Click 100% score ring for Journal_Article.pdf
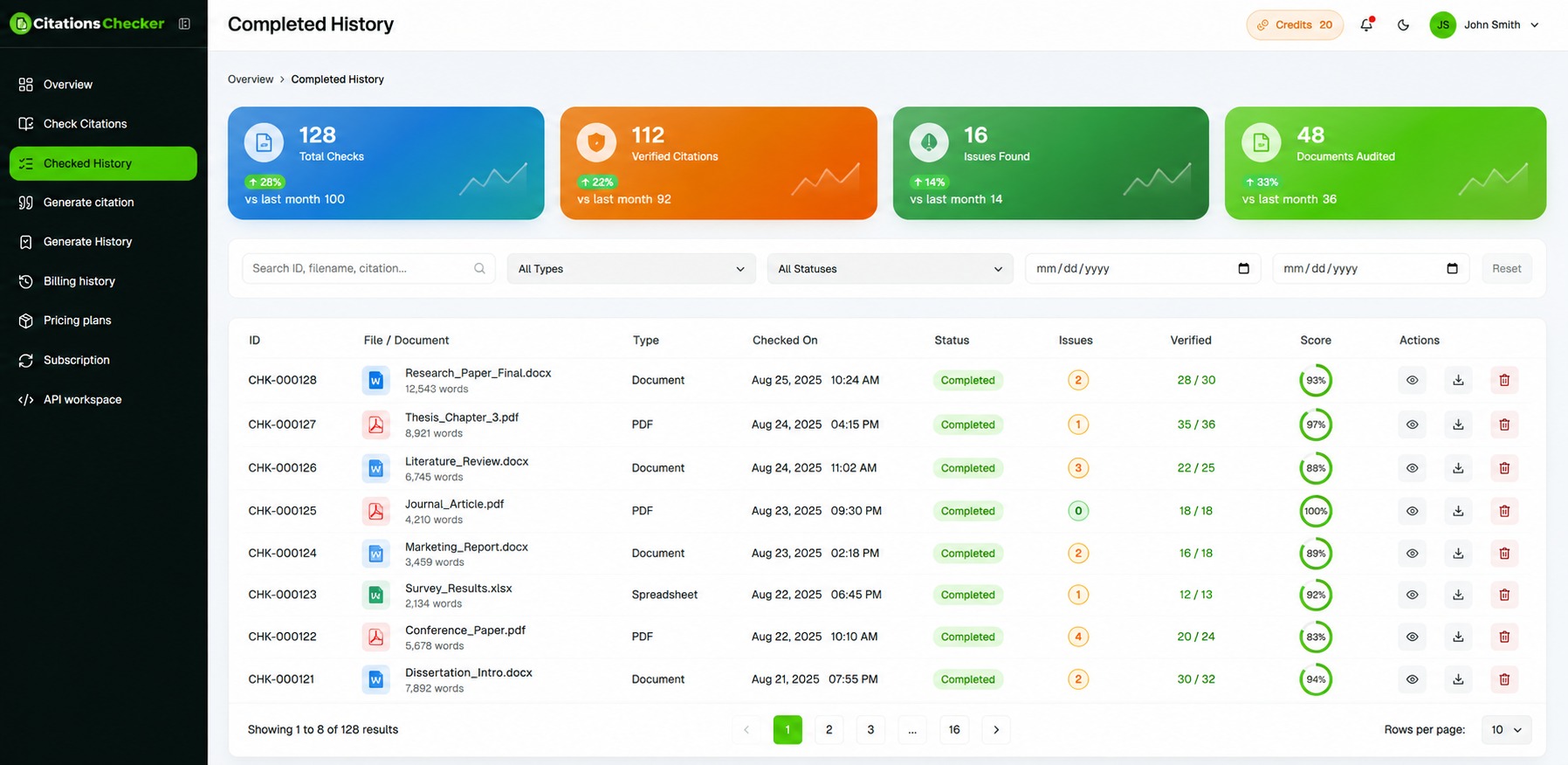This screenshot has width=1568, height=765. (x=1316, y=511)
